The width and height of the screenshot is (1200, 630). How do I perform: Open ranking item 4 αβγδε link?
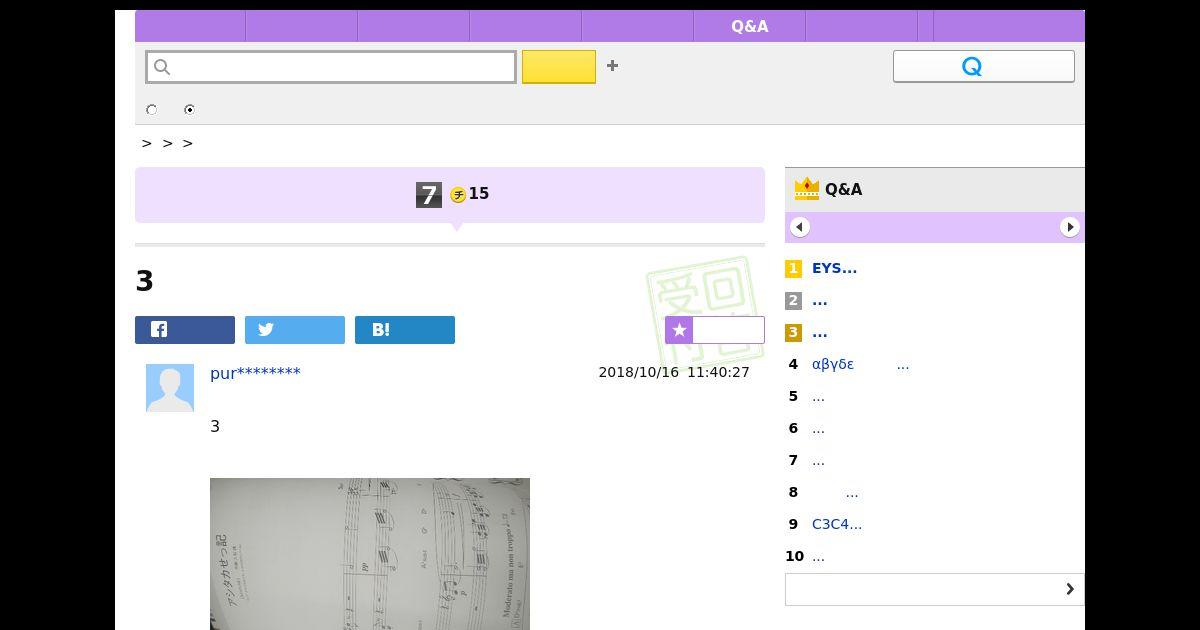[x=860, y=364]
